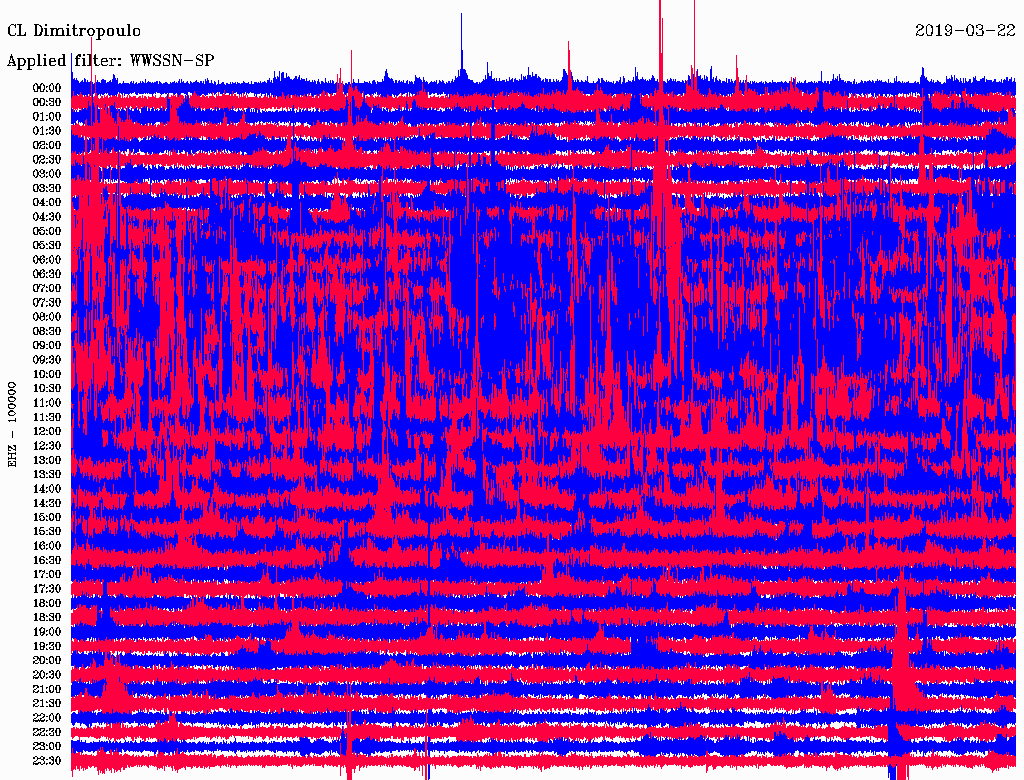
Task: Select the 08:30 time label
Action: (x=47, y=331)
